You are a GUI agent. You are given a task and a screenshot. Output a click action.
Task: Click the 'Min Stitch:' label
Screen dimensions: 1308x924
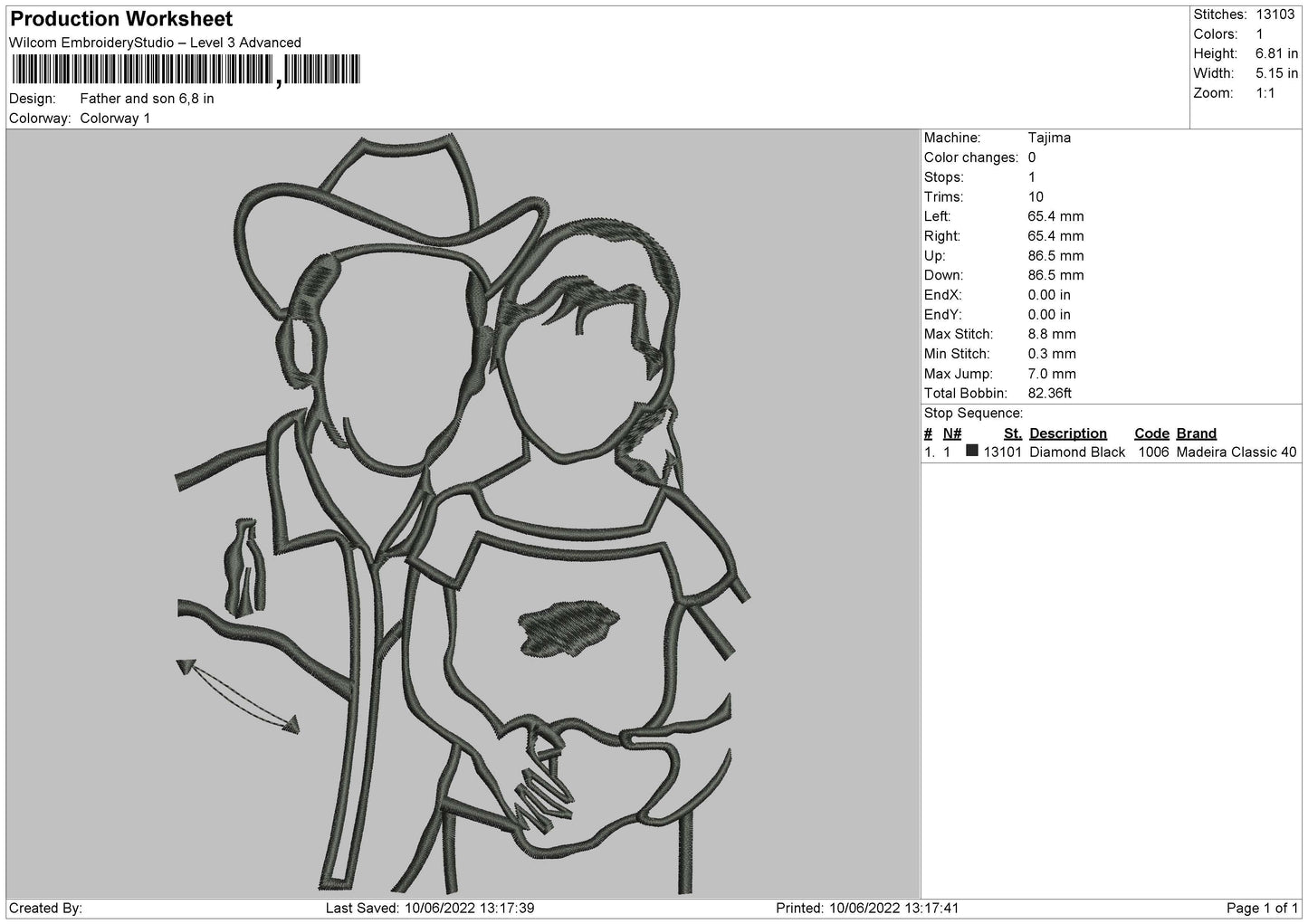tap(957, 354)
